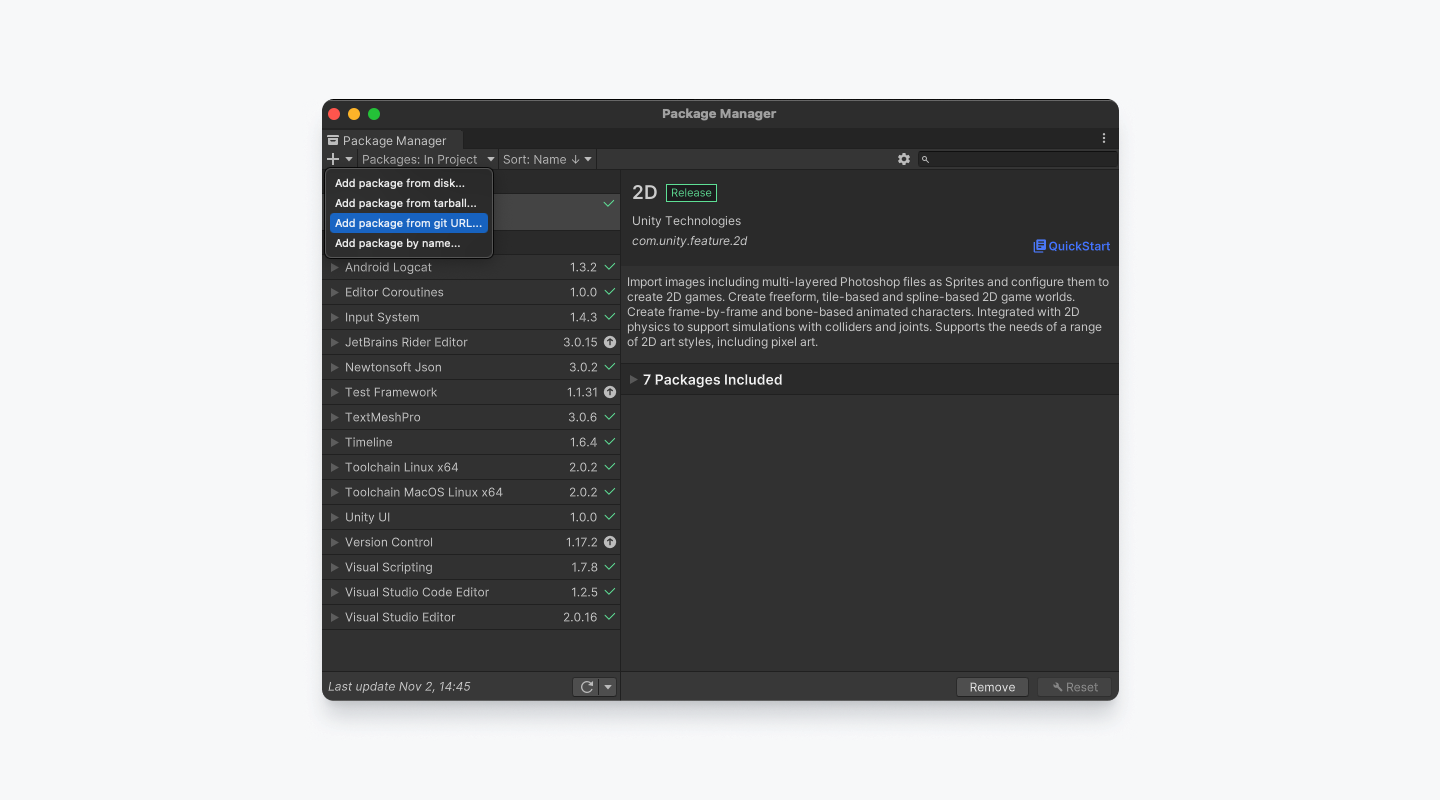1440x800 pixels.
Task: Select the JetBrains Rider Editor package
Action: (471, 342)
